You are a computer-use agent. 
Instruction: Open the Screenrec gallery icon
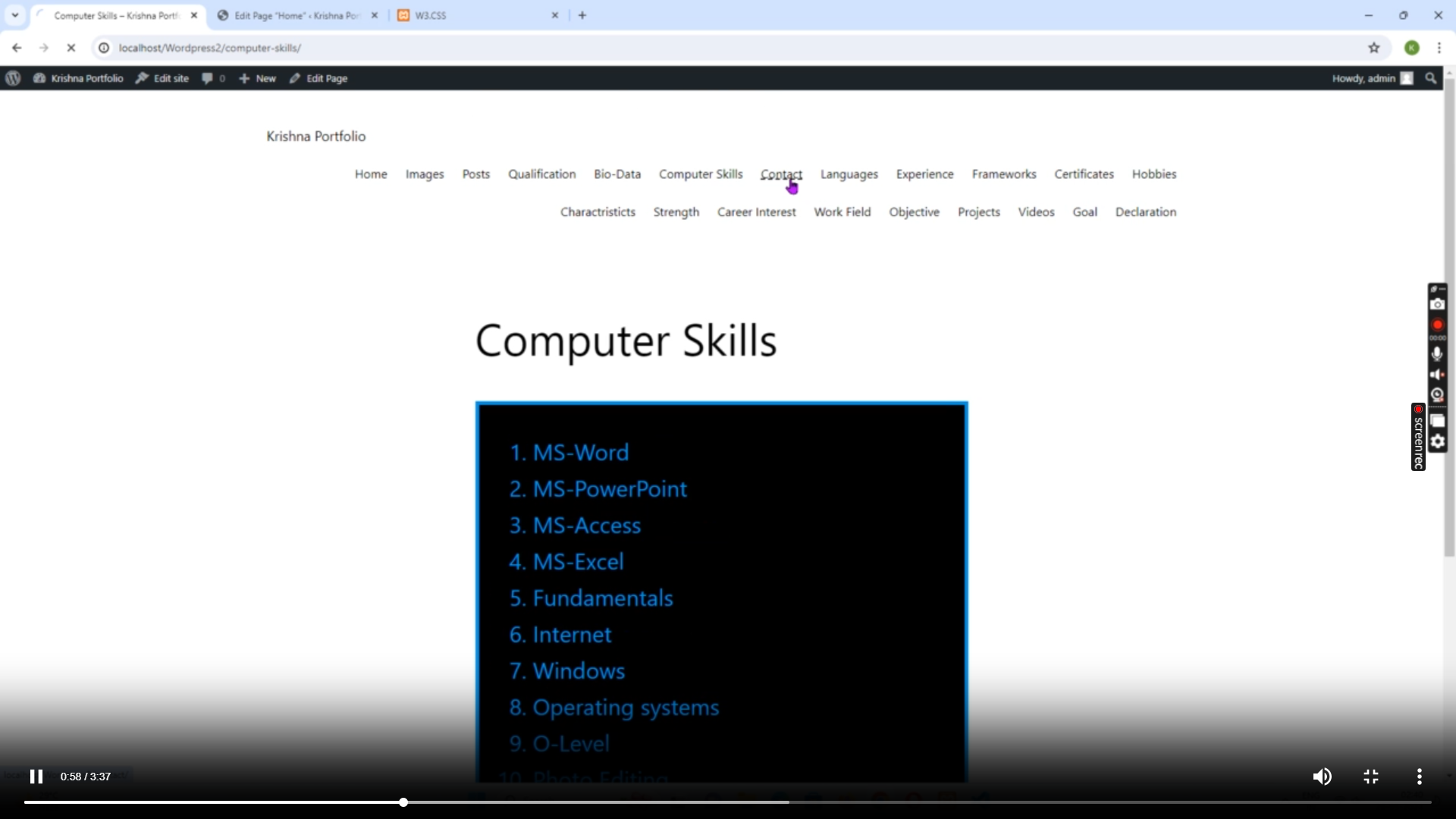[1437, 421]
